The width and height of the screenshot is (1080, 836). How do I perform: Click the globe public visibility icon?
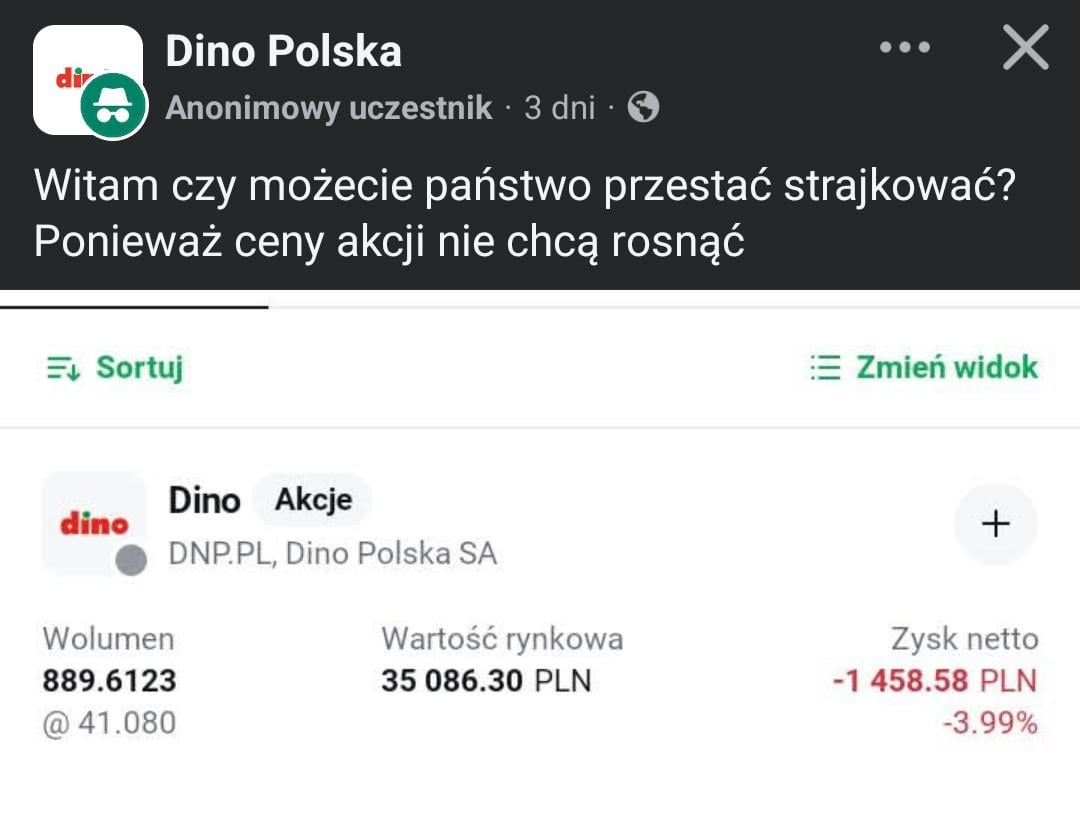pyautogui.click(x=643, y=107)
